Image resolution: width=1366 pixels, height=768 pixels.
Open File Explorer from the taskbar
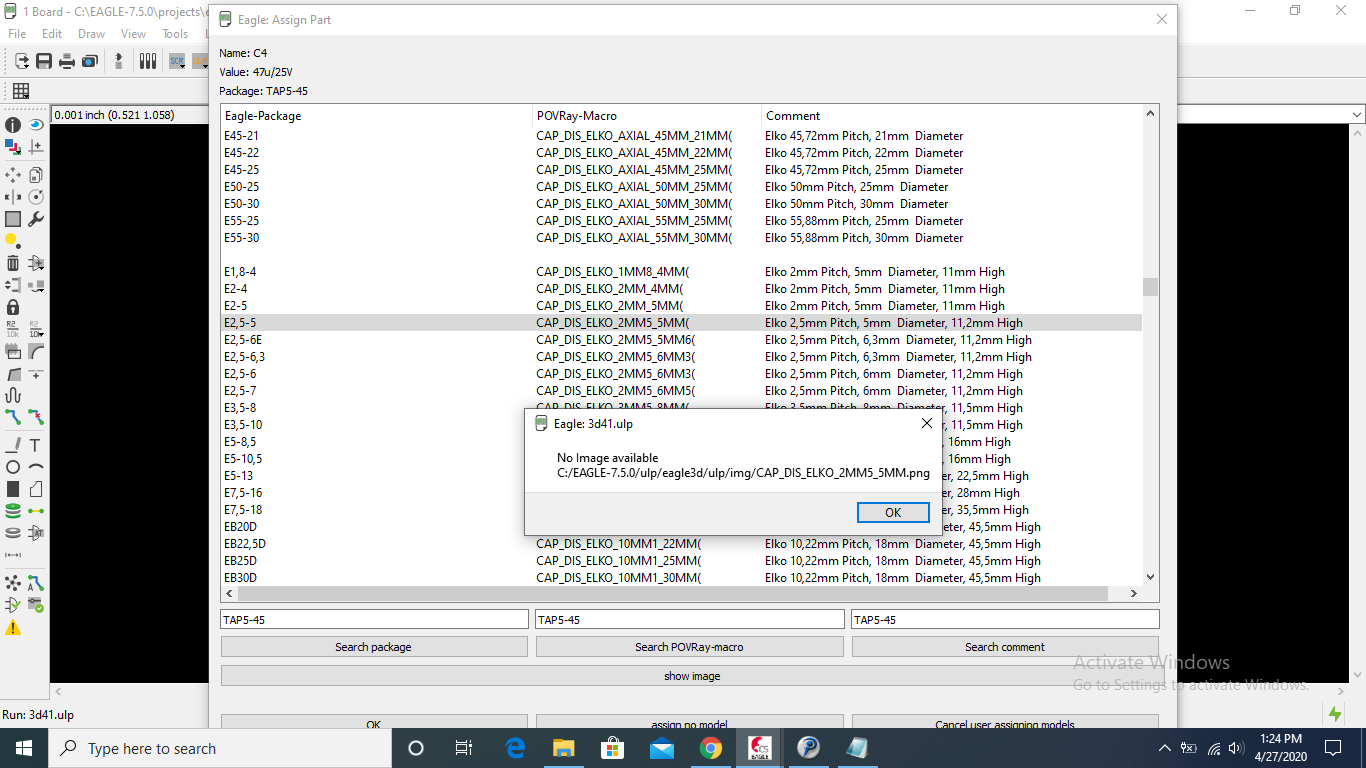[564, 748]
